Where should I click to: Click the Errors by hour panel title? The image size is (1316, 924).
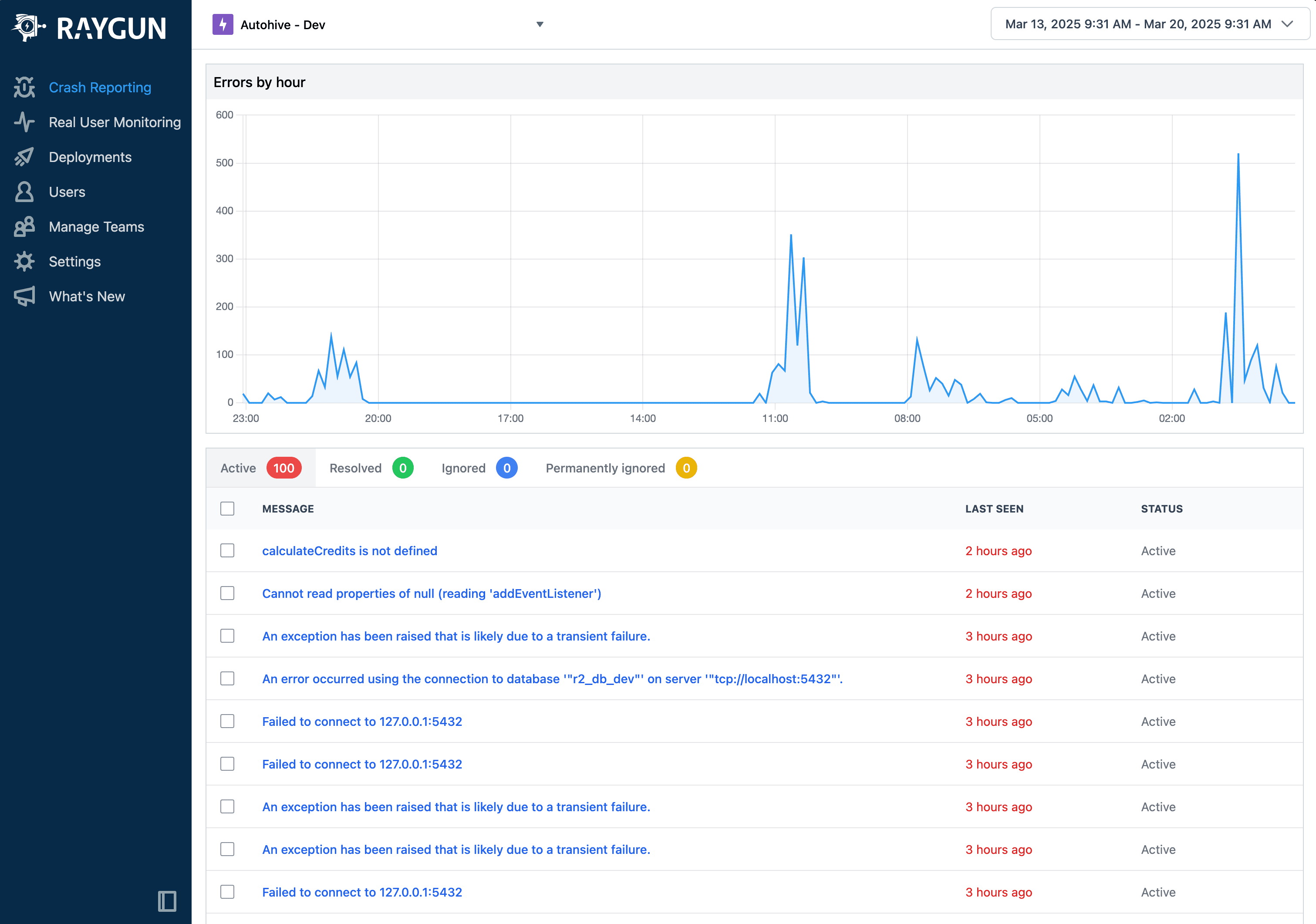(259, 83)
